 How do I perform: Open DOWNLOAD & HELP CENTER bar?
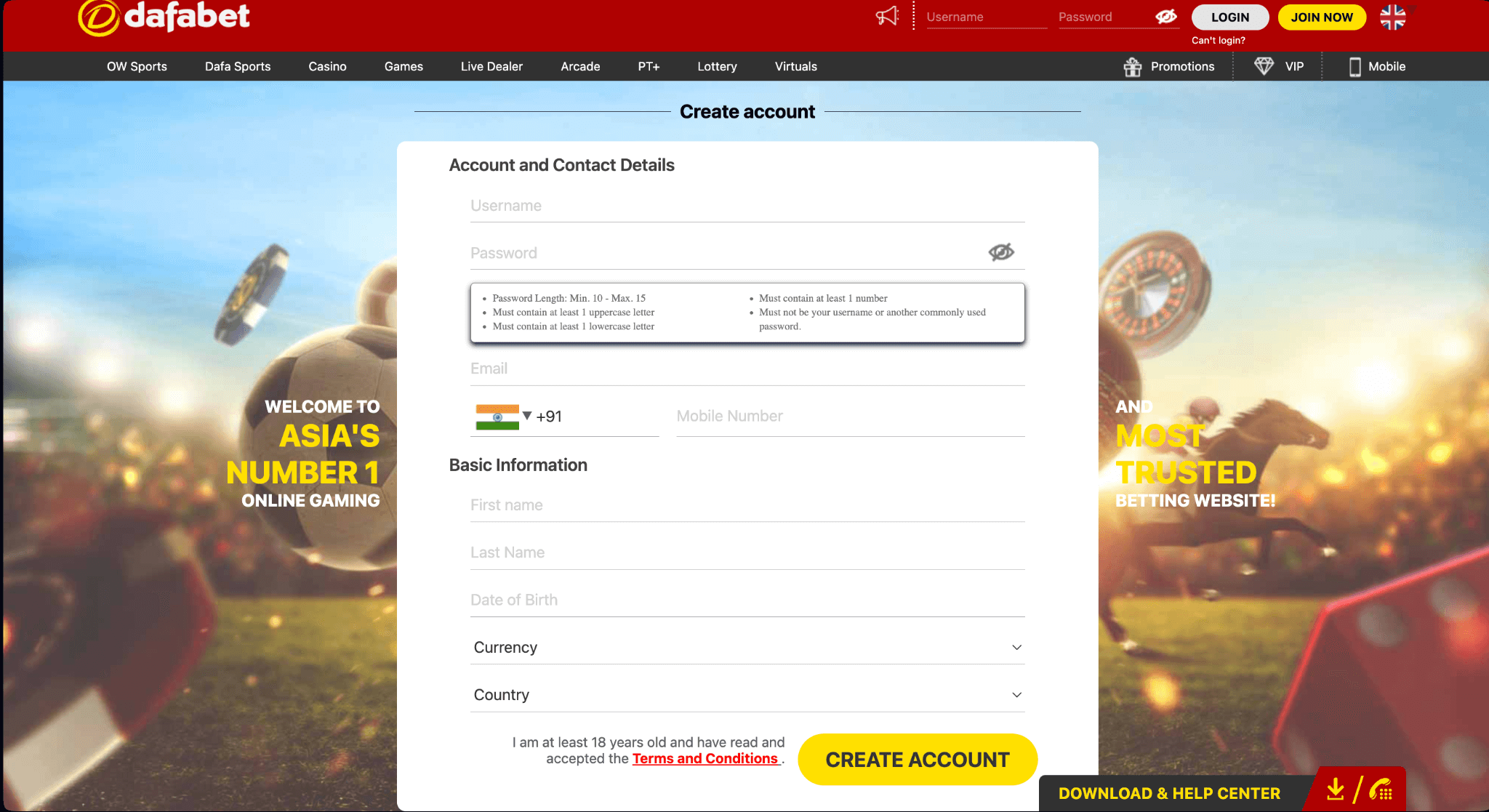point(1169,793)
